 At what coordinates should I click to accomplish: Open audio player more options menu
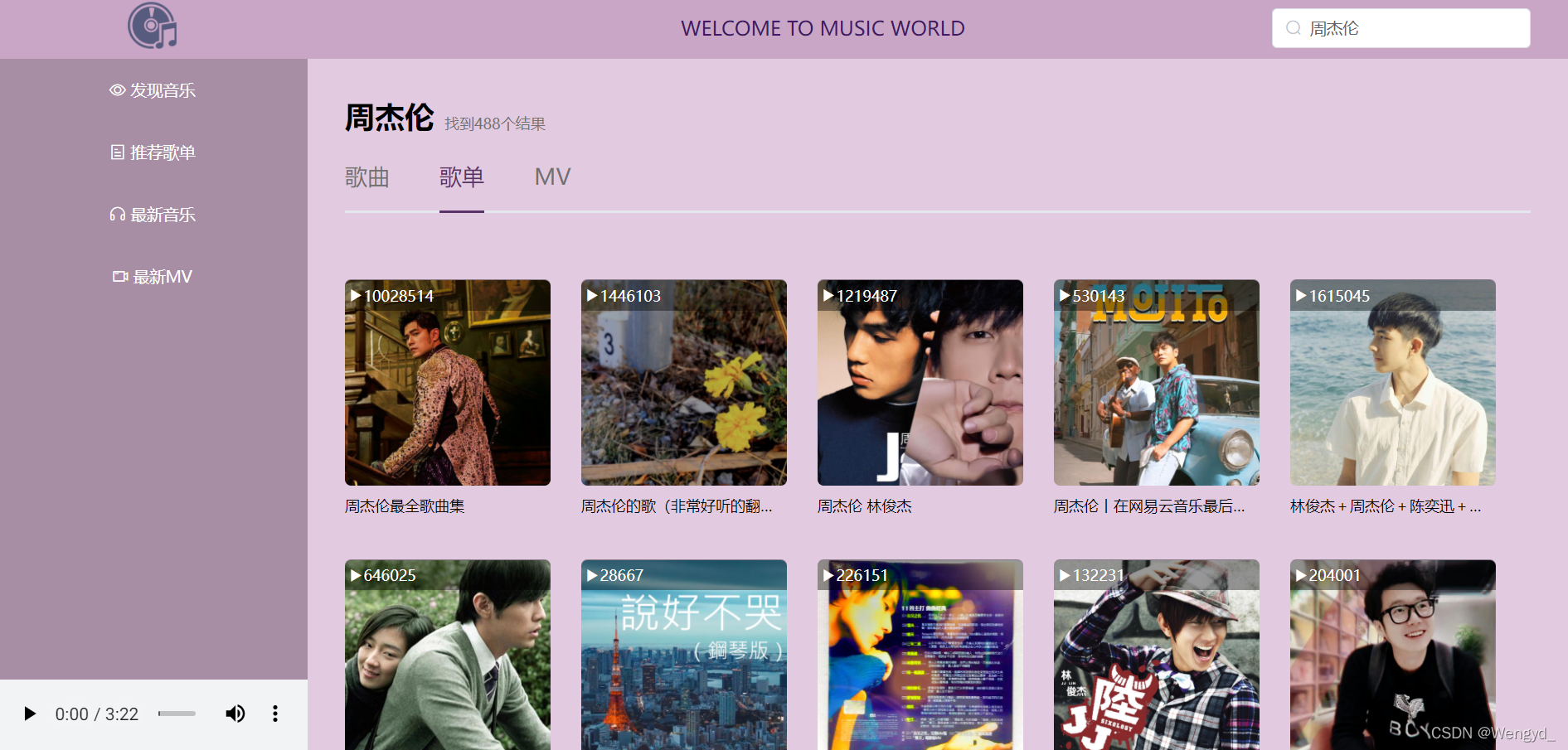point(275,714)
